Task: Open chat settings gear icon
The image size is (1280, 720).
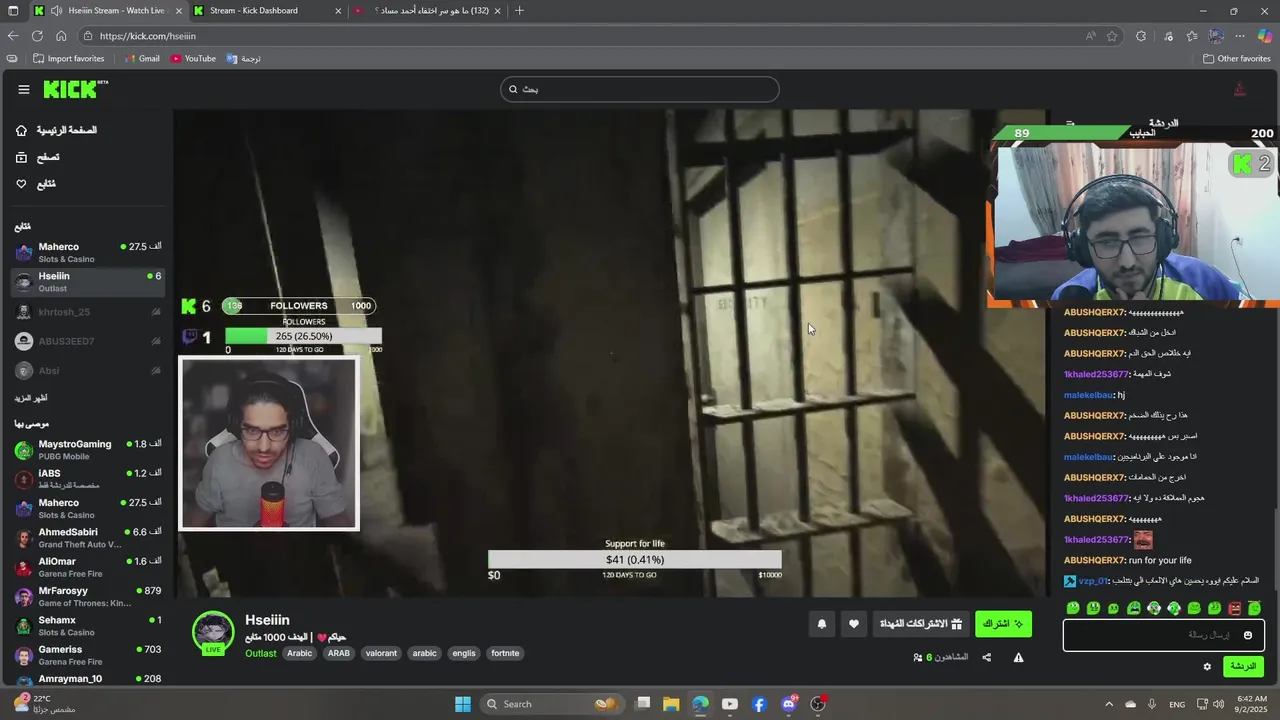Action: tap(1207, 667)
